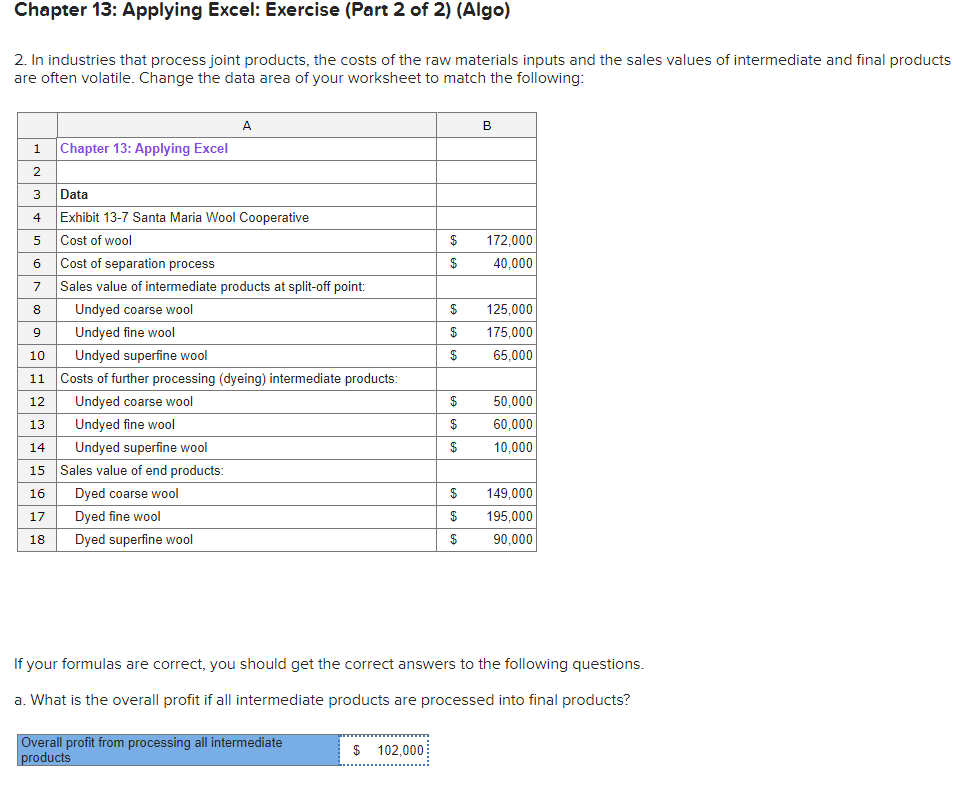Click the overall profit answer box showing $102,000
This screenshot has width=973, height=798.
pyautogui.click(x=384, y=749)
